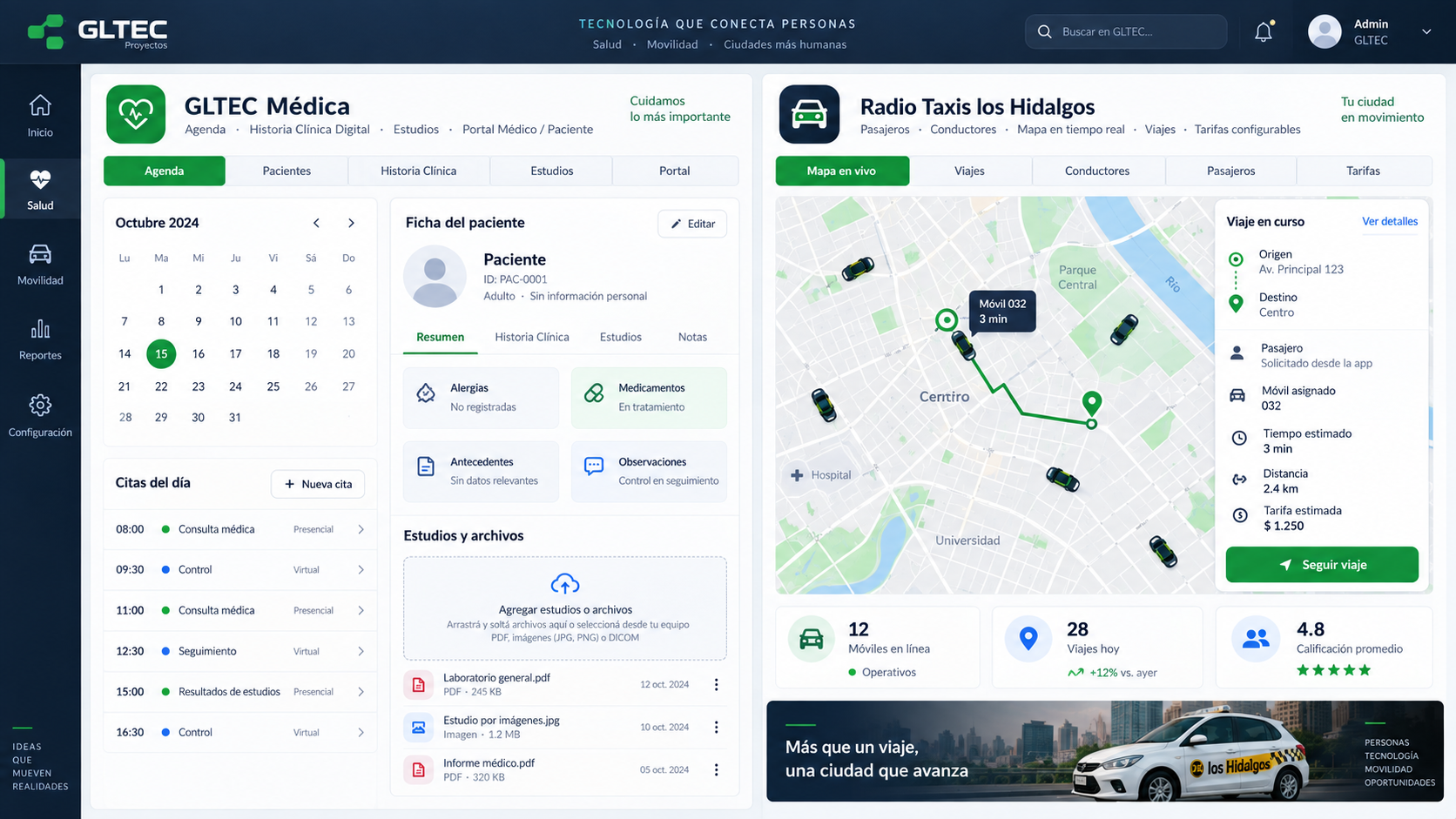Screen dimensions: 1456x819
Task: Click the Editar button
Action: [x=692, y=224]
